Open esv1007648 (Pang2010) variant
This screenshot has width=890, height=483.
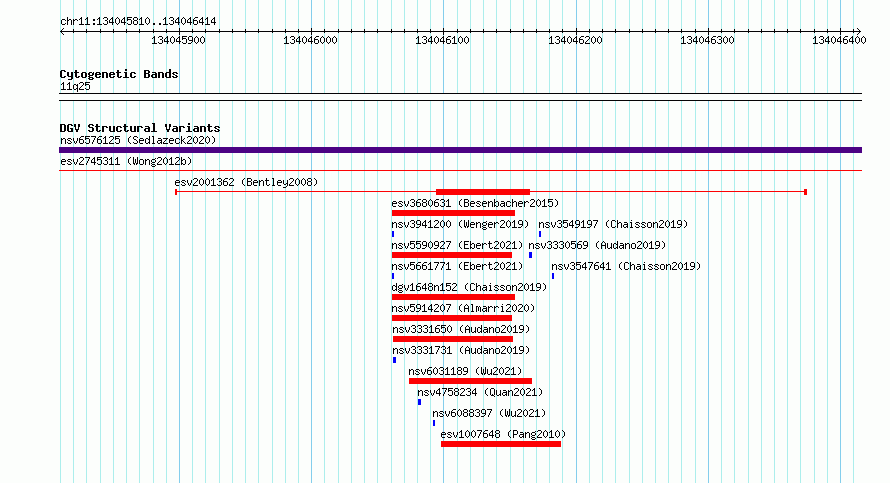[x=503, y=434]
